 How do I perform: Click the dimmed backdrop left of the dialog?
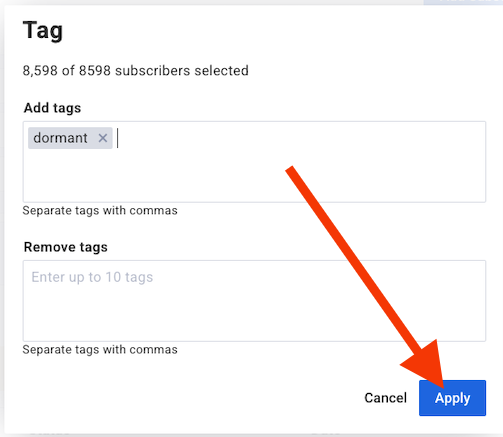tap(2, 218)
